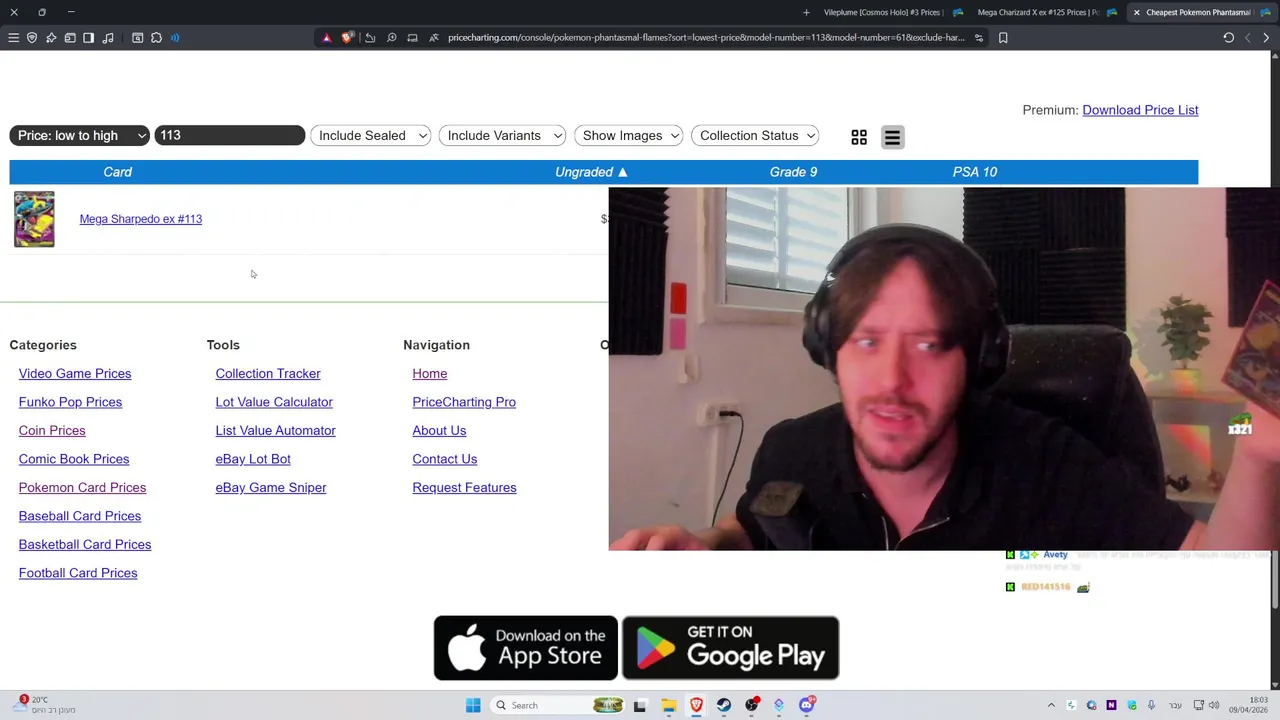Open the Include Sealed dropdown

[371, 135]
